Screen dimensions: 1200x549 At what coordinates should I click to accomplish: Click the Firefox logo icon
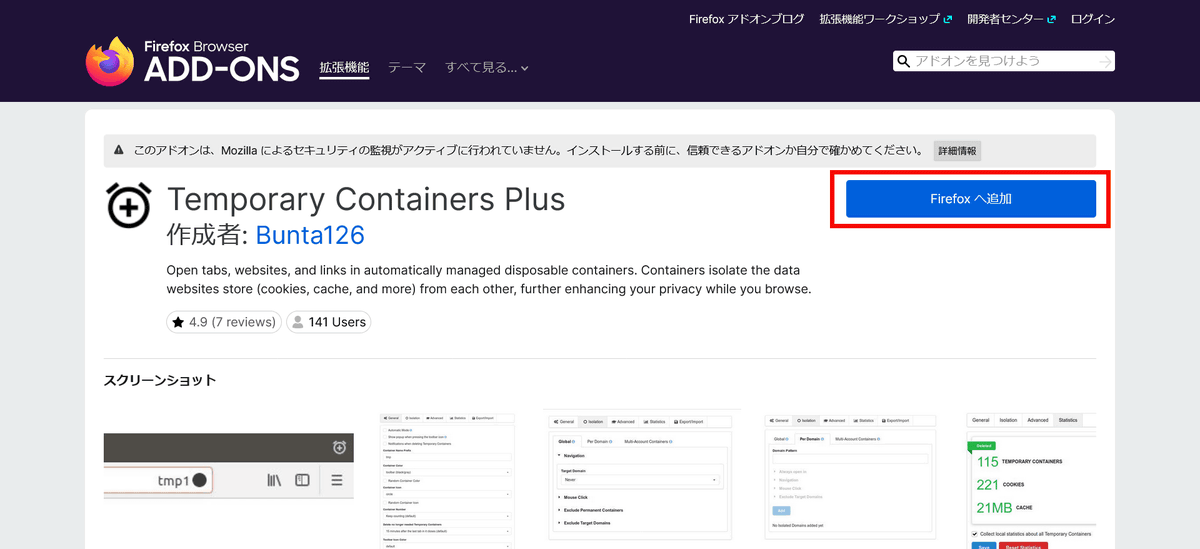[x=110, y=61]
